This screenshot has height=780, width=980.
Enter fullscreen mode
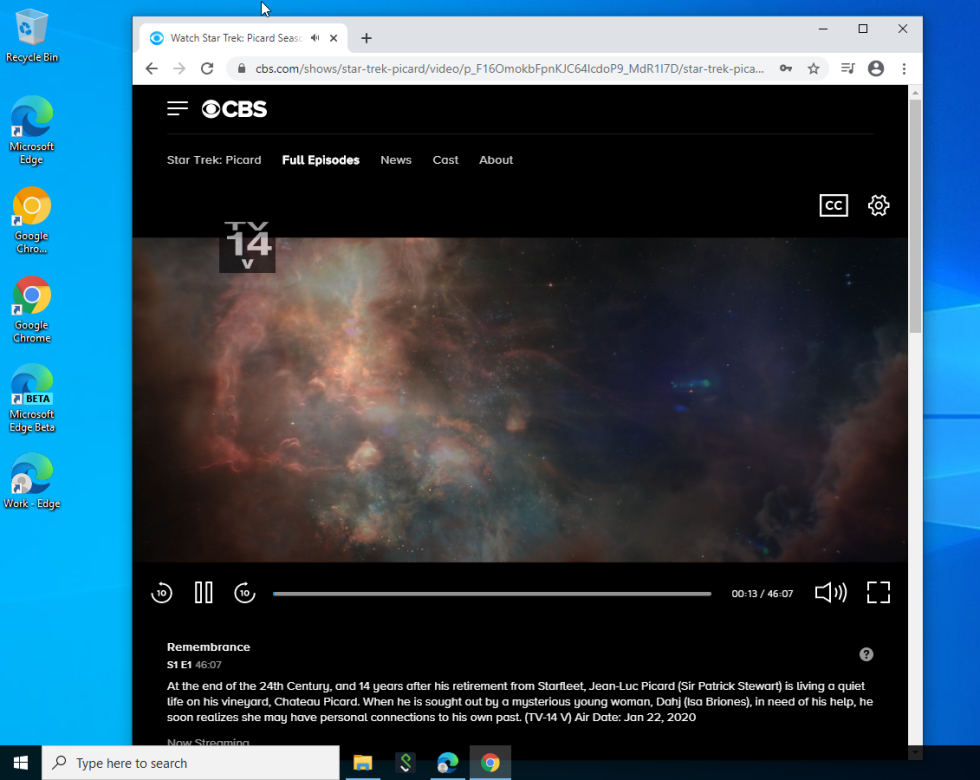(x=878, y=592)
